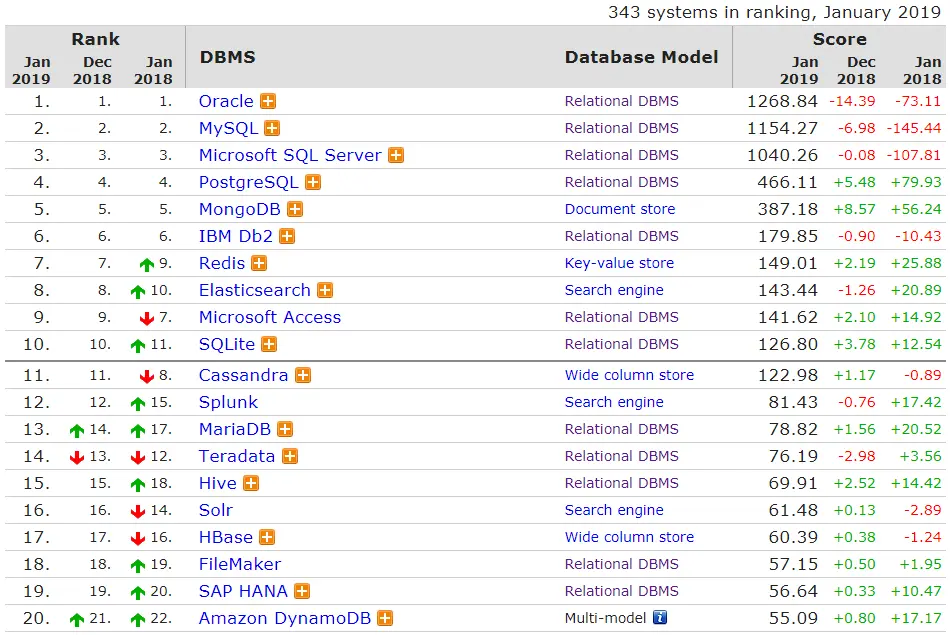Click the plus icon next to MongoDB

click(x=294, y=210)
